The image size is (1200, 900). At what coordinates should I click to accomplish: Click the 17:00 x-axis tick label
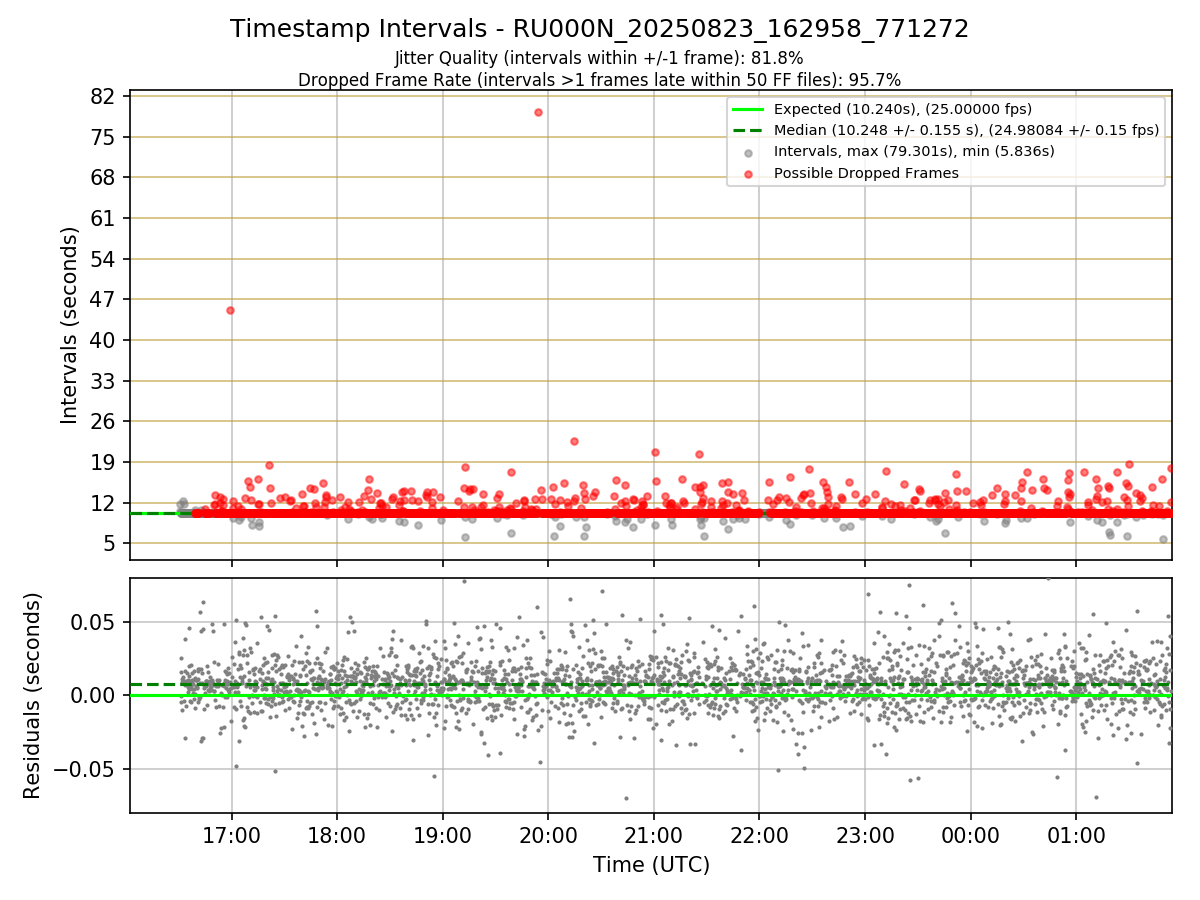coord(232,835)
